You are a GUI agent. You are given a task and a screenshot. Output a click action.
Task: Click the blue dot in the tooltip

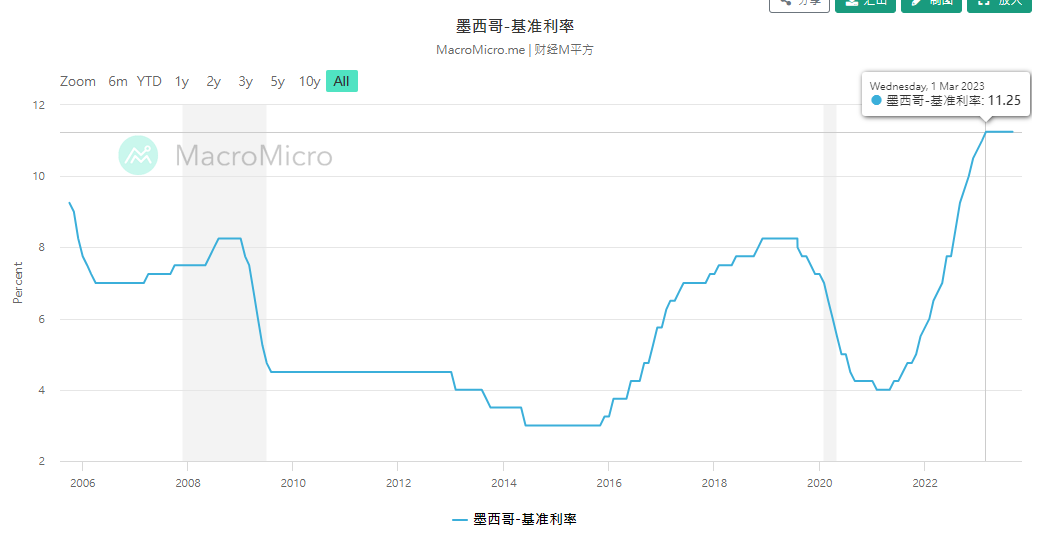pyautogui.click(x=876, y=101)
